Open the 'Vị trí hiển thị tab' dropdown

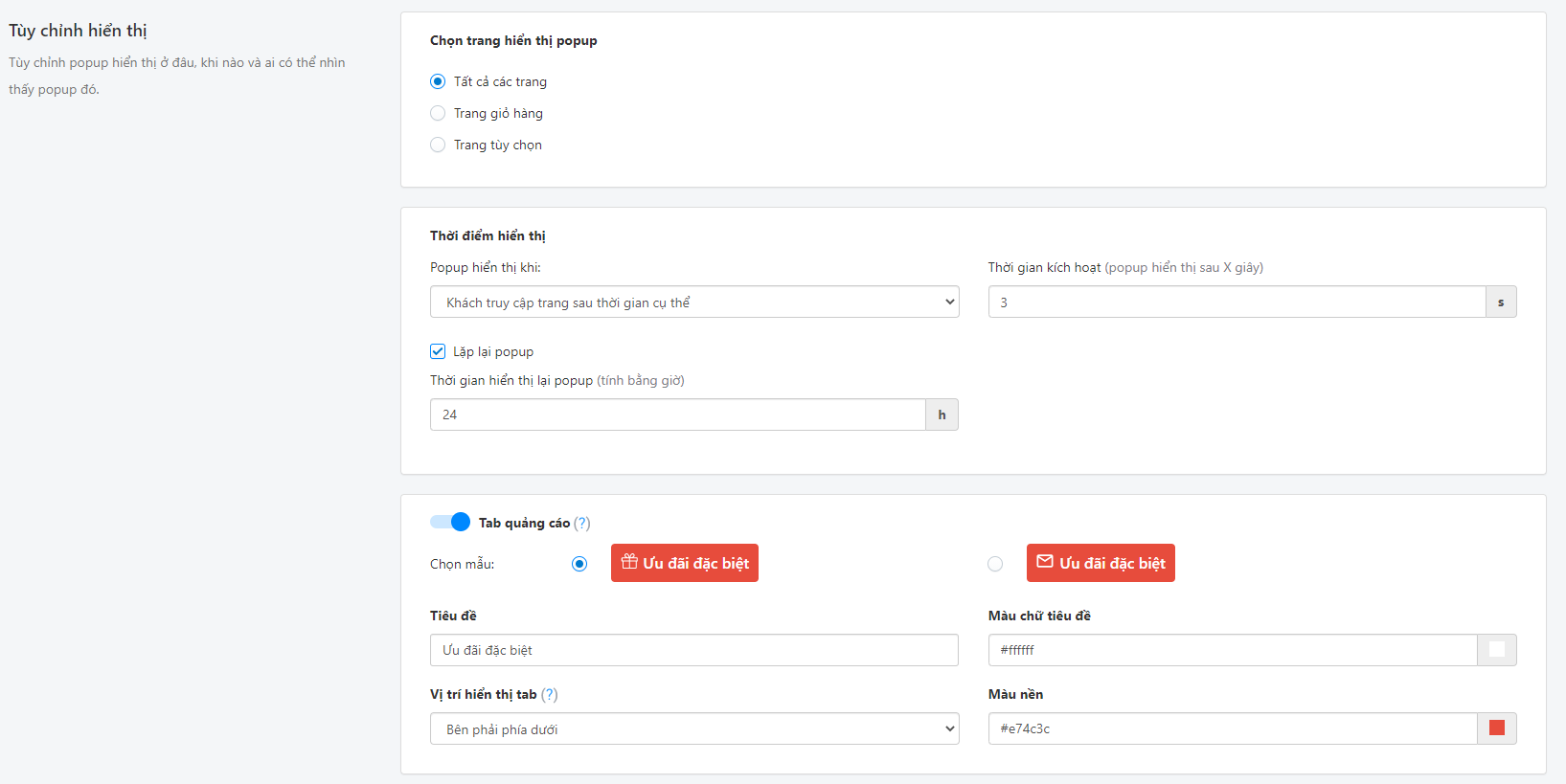[x=694, y=728]
